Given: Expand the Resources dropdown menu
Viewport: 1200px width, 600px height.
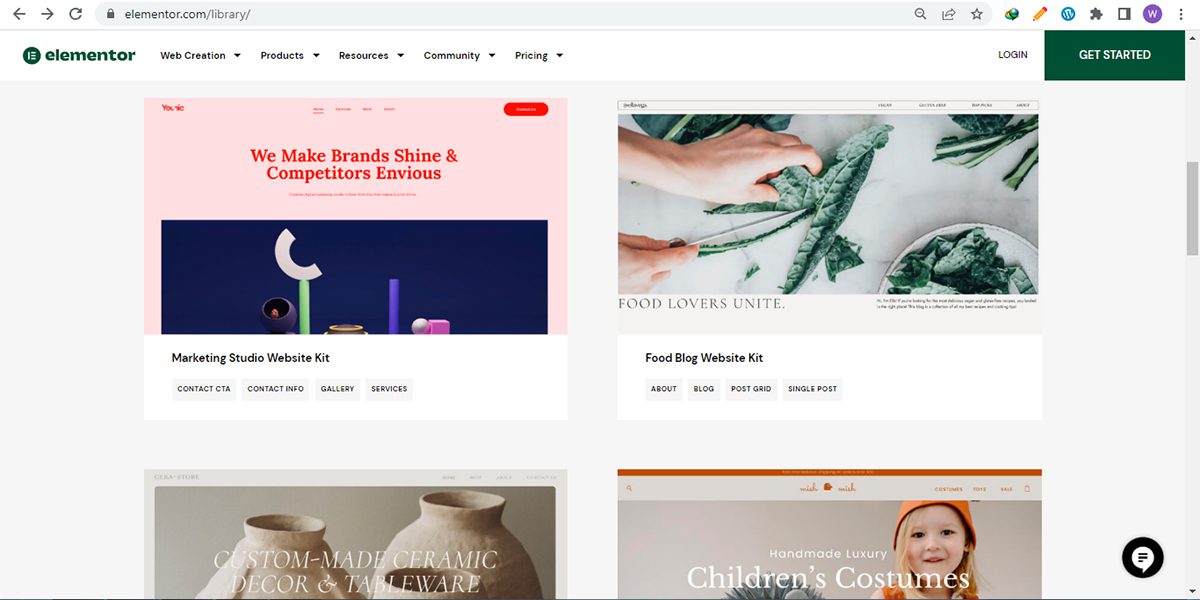Looking at the screenshot, I should coord(371,55).
